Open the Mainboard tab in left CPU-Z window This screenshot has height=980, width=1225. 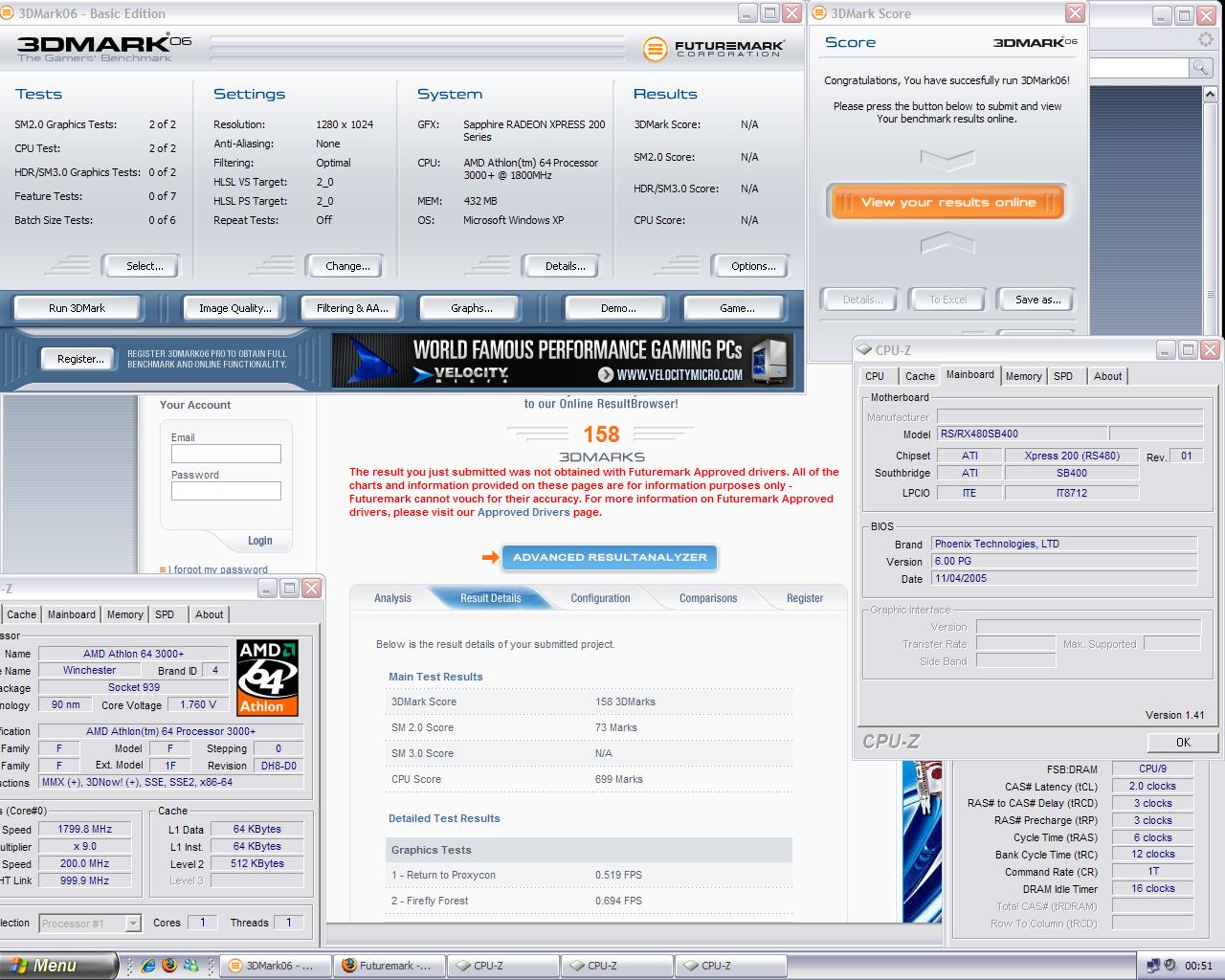click(x=72, y=614)
